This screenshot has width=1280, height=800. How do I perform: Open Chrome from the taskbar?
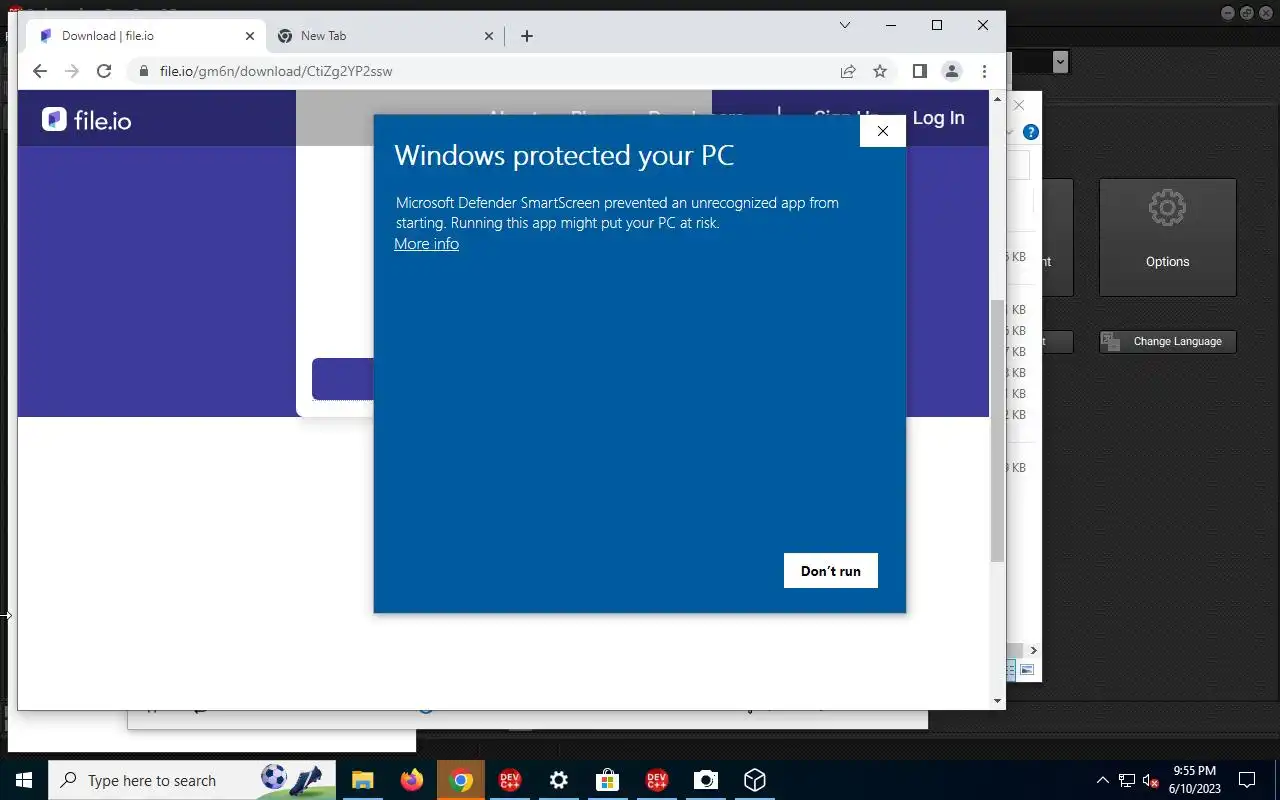click(460, 780)
